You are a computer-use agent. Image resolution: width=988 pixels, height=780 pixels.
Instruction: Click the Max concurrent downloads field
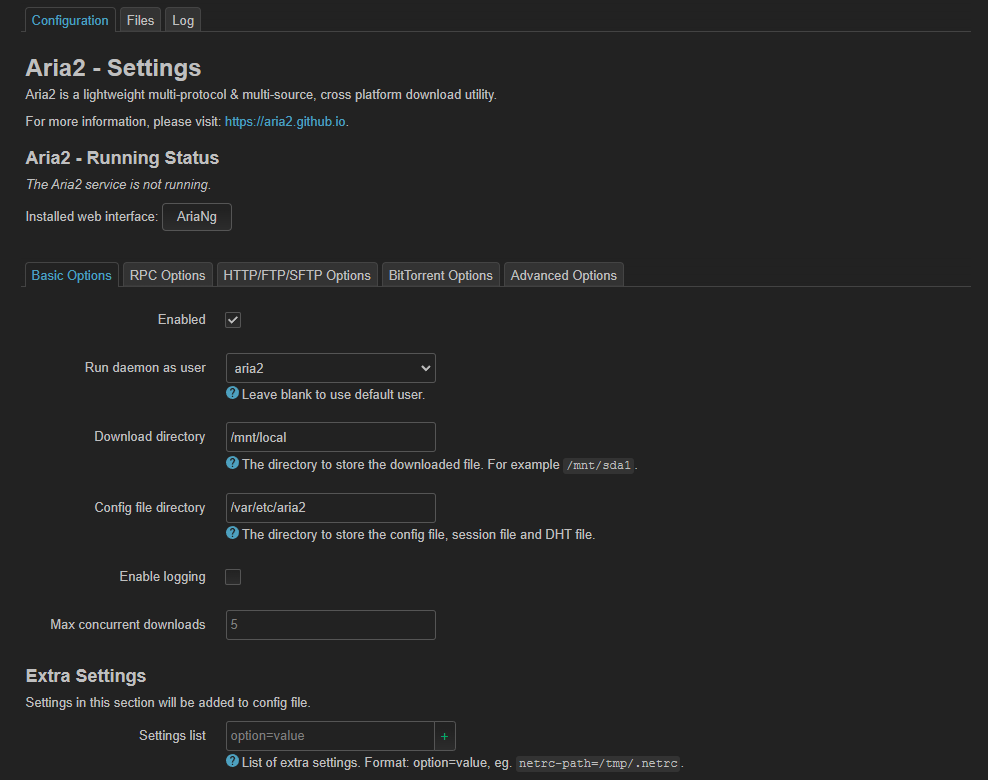pyautogui.click(x=331, y=625)
